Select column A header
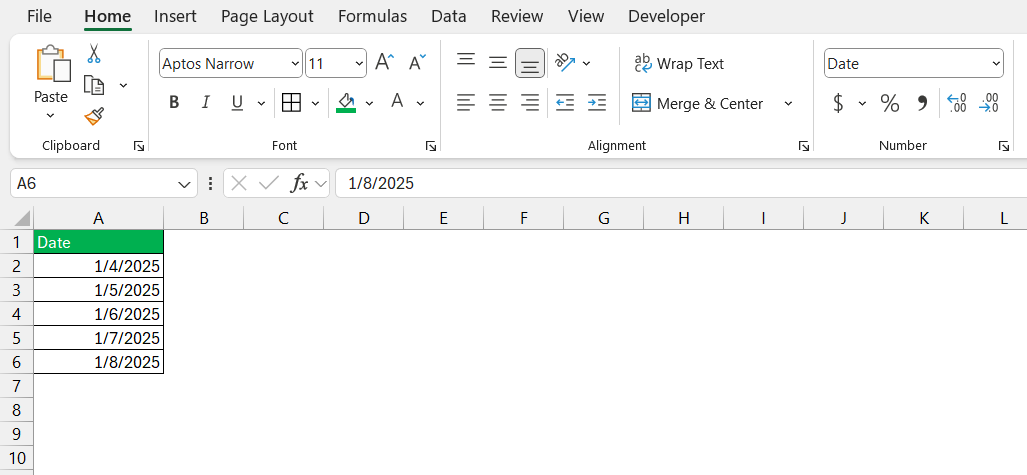 (x=98, y=218)
